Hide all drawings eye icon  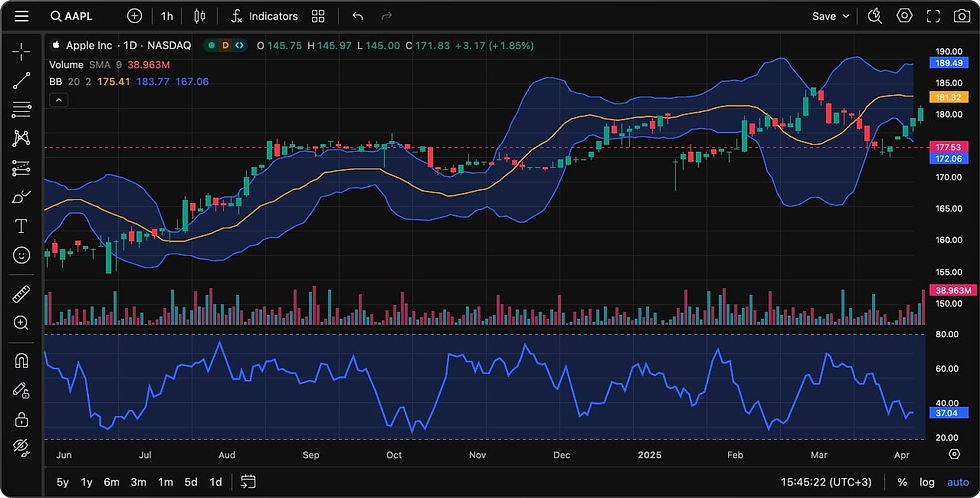coord(21,447)
